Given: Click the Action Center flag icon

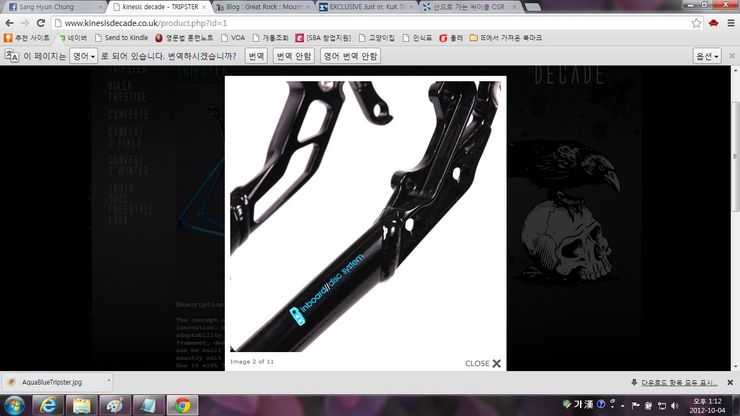Looking at the screenshot, I should click(x=635, y=406).
